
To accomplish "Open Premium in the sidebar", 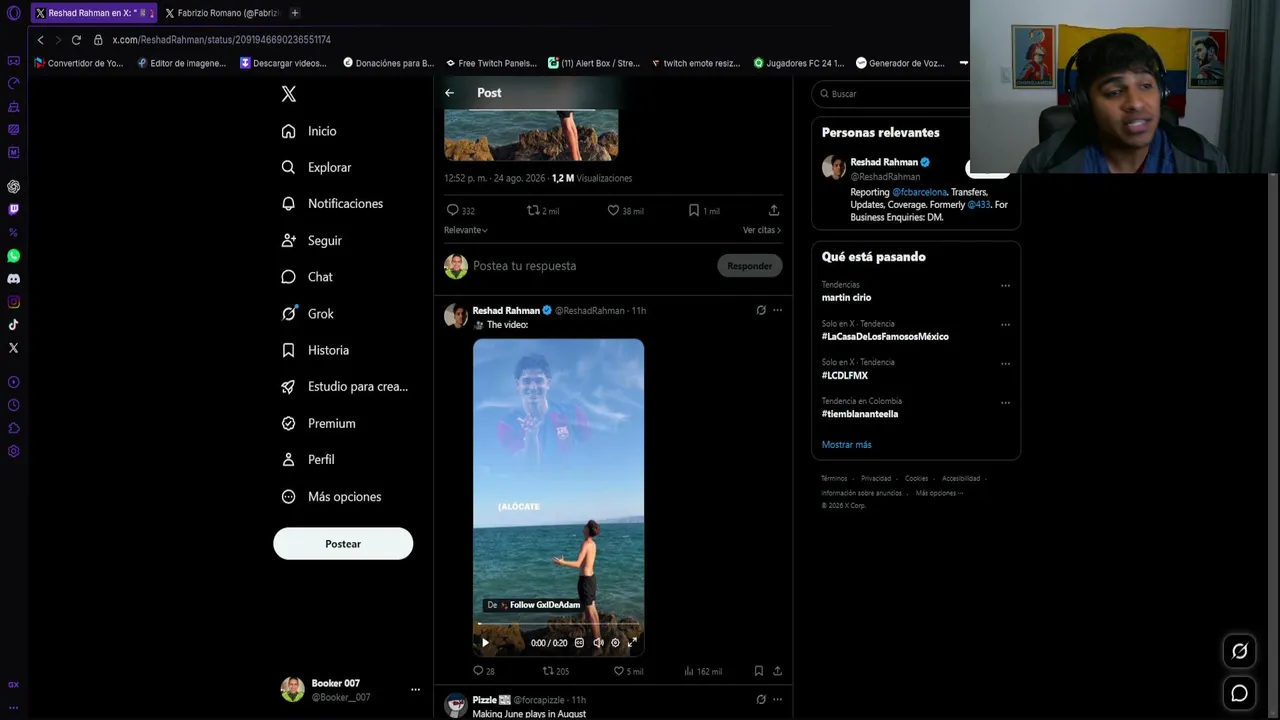I will coord(319,423).
